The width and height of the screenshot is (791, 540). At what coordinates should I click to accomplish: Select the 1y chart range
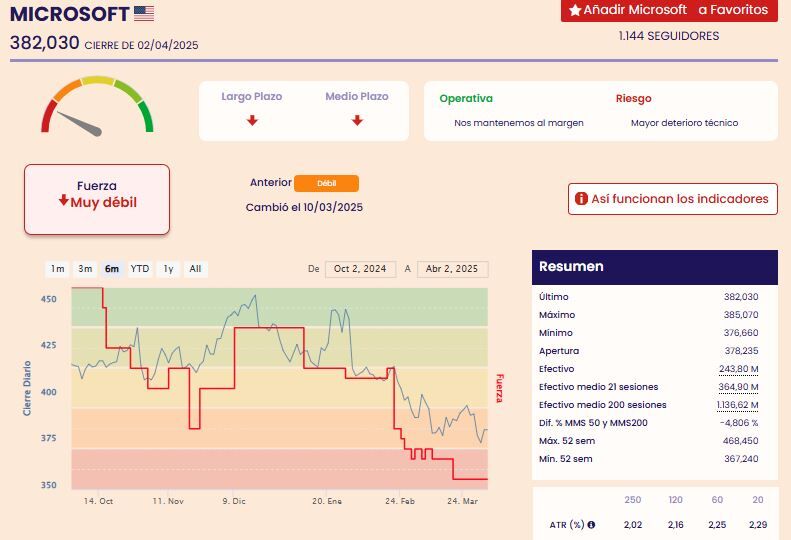168,269
